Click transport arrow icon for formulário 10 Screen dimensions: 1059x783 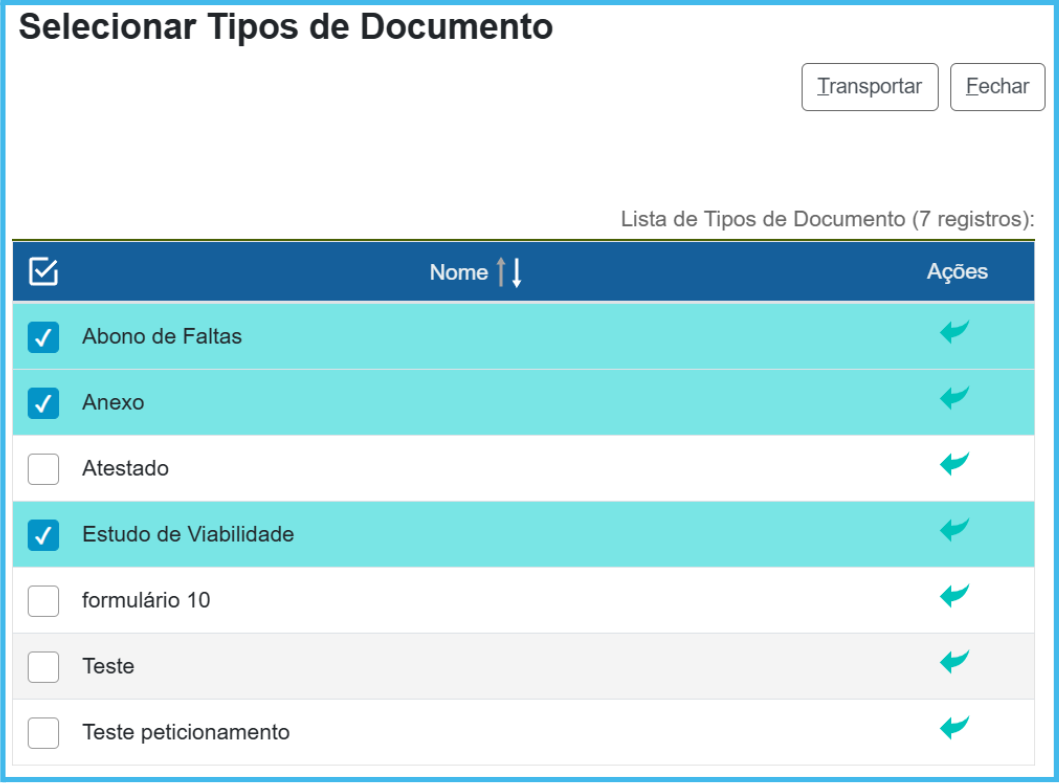[x=954, y=596]
